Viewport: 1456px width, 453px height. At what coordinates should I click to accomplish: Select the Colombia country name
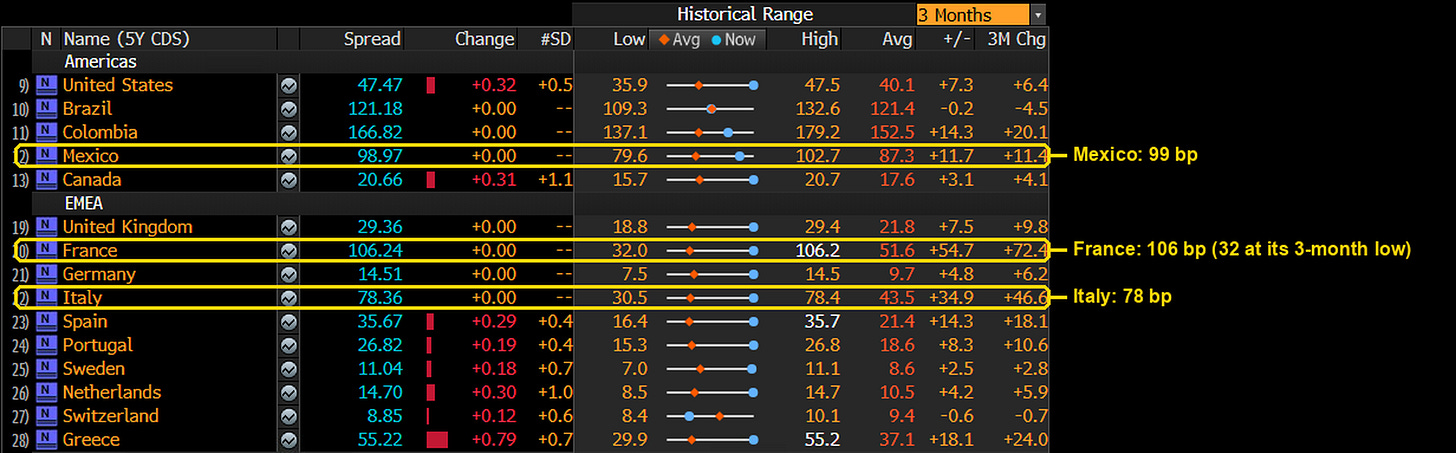point(100,132)
